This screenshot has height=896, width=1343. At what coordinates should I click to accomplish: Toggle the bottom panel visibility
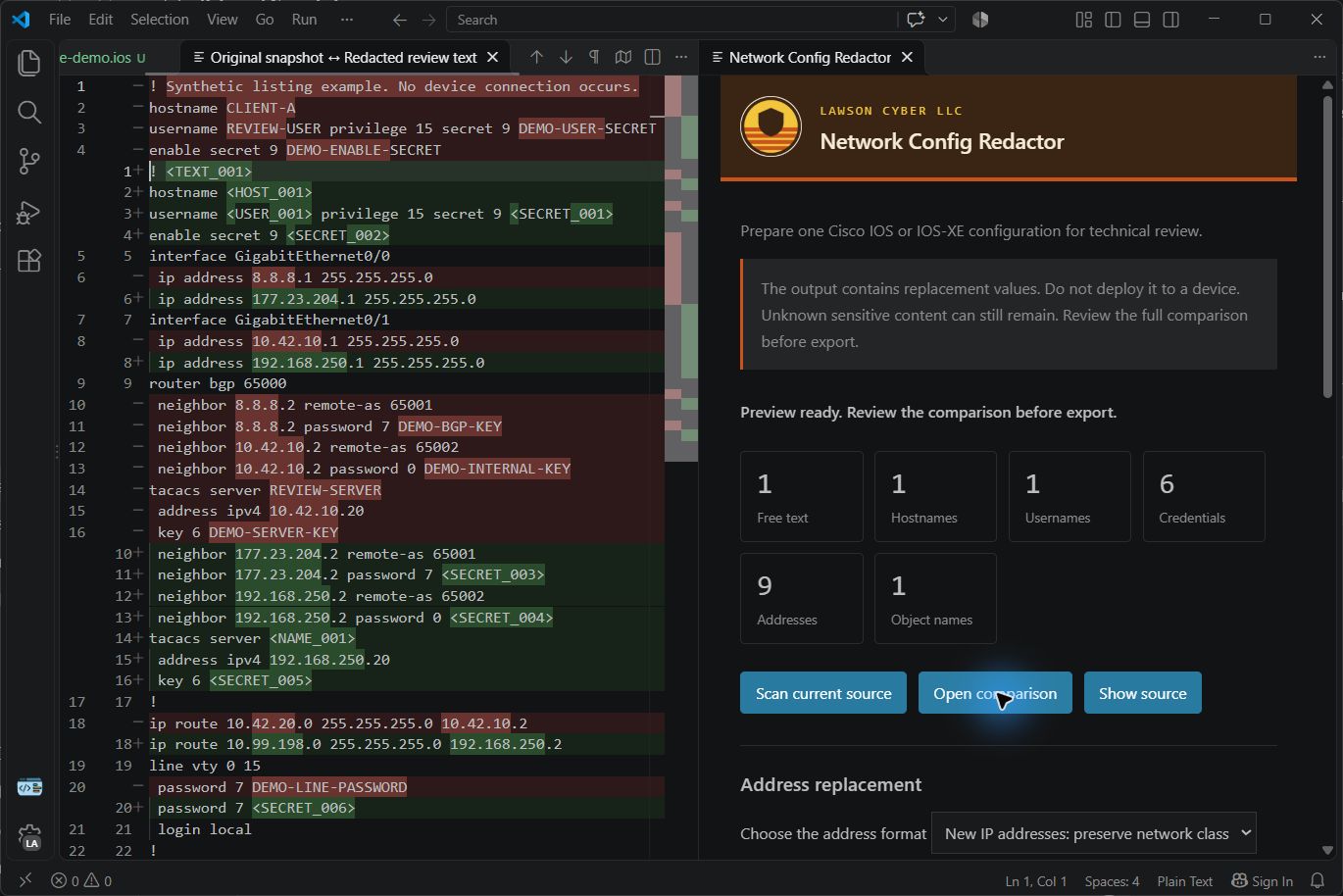(1141, 20)
